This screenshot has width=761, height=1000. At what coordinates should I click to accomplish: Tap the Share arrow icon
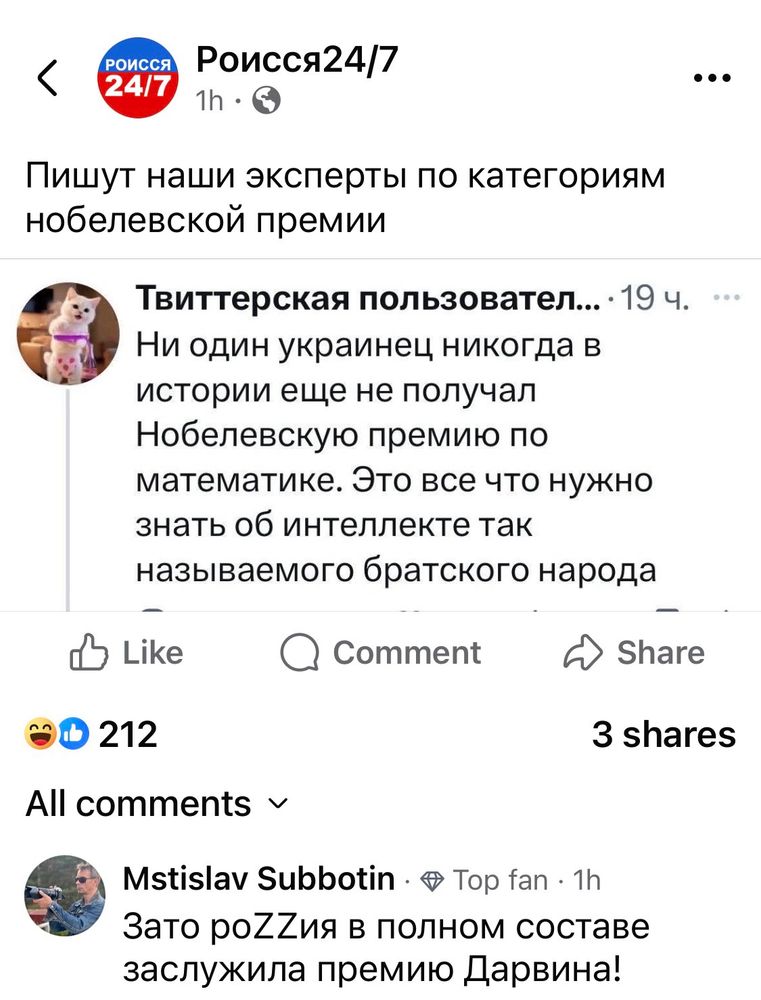pos(582,652)
